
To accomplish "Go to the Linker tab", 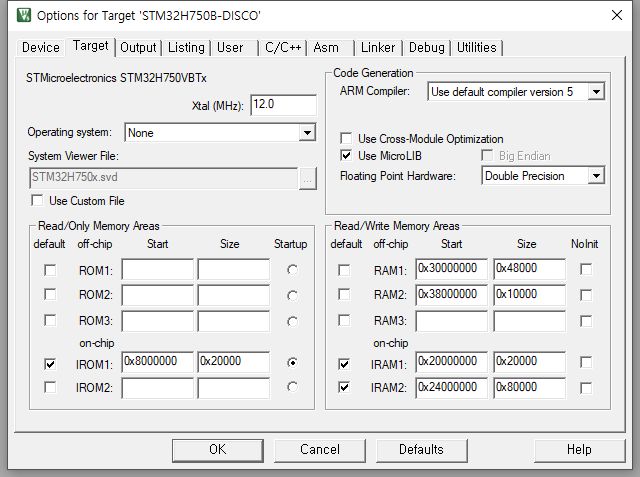I will coord(378,47).
